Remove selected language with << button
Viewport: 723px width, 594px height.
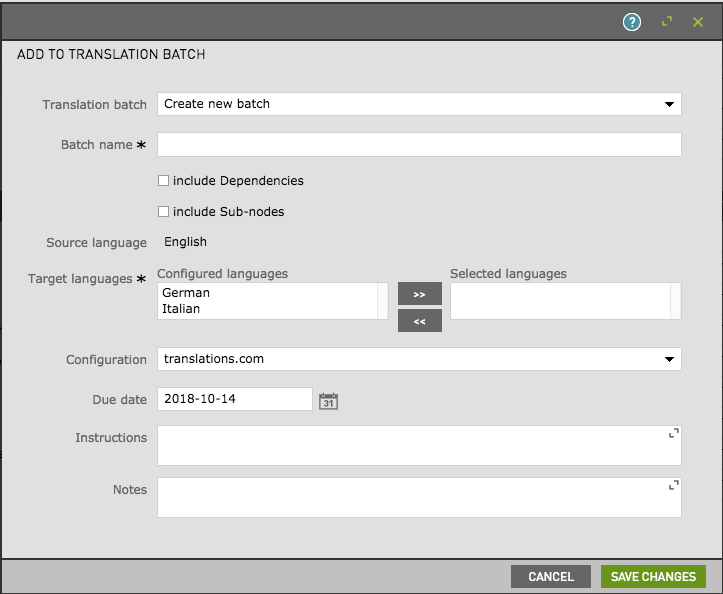[419, 321]
